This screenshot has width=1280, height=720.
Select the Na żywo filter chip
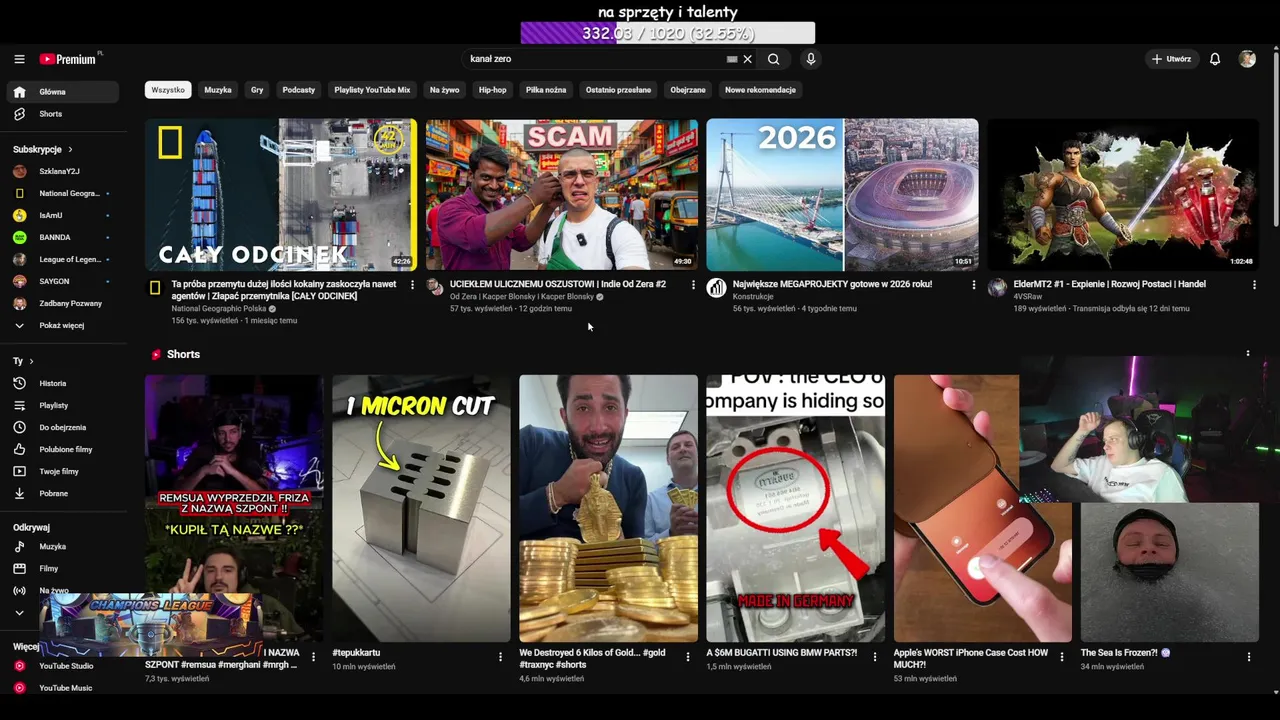(445, 90)
